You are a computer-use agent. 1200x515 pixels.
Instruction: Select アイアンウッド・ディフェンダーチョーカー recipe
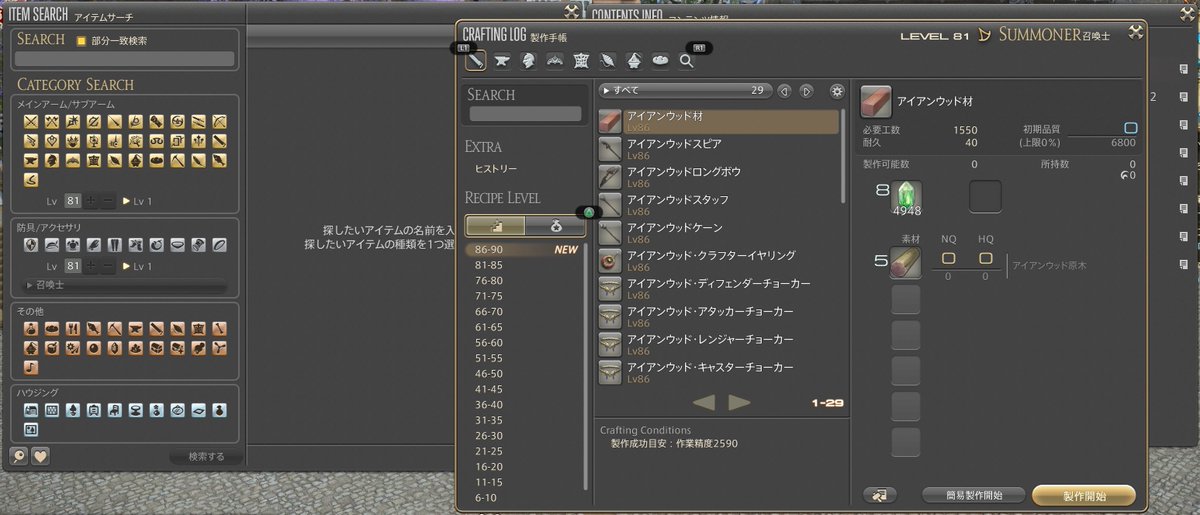coord(719,290)
